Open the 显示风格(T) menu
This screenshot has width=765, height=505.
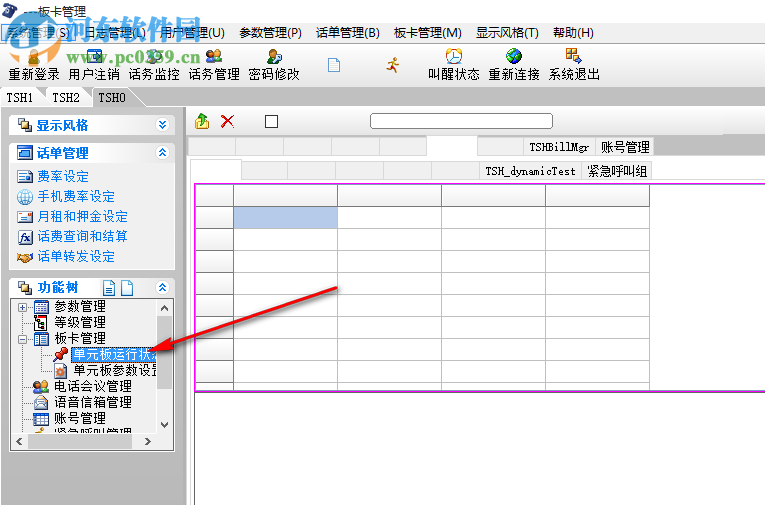click(x=507, y=33)
